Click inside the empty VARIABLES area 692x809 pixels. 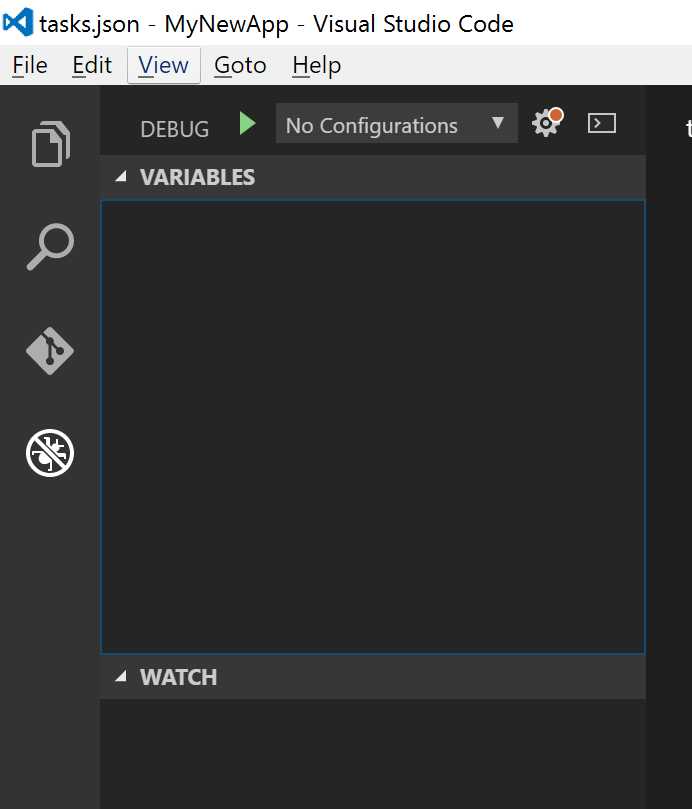372,425
